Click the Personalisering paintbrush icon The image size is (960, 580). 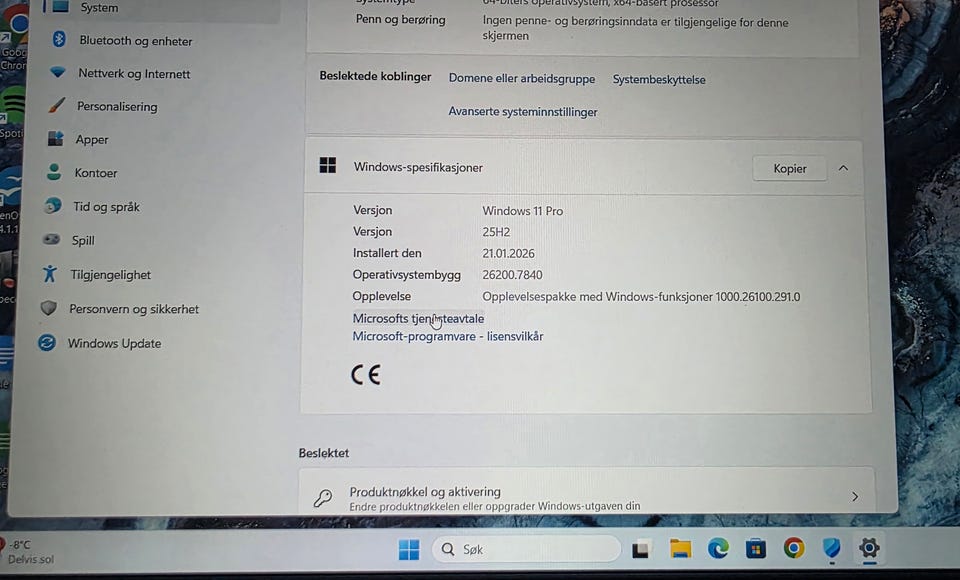tap(56, 105)
